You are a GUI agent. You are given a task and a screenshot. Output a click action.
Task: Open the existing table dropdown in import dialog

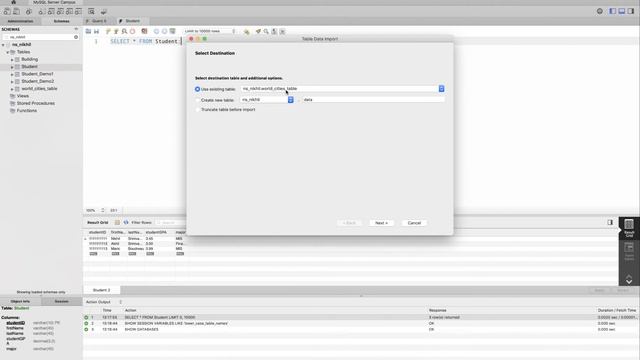click(x=441, y=89)
